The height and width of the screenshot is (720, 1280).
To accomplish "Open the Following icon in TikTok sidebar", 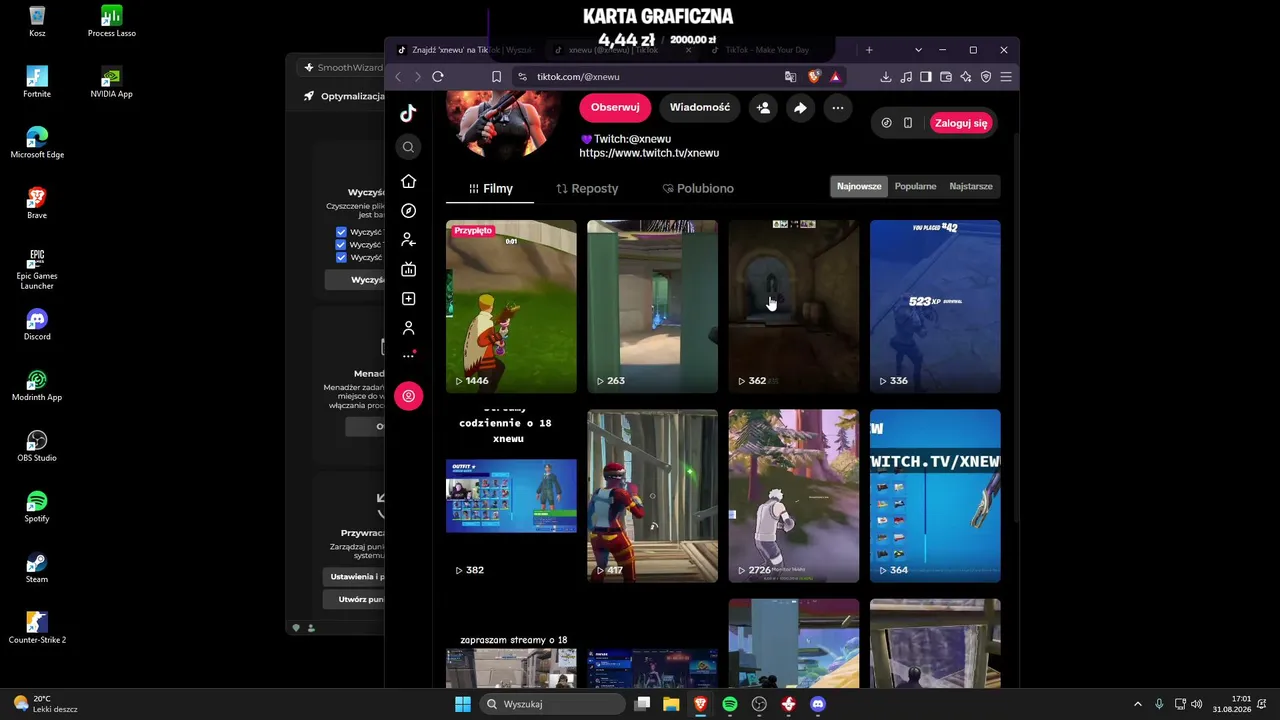I will [408, 240].
